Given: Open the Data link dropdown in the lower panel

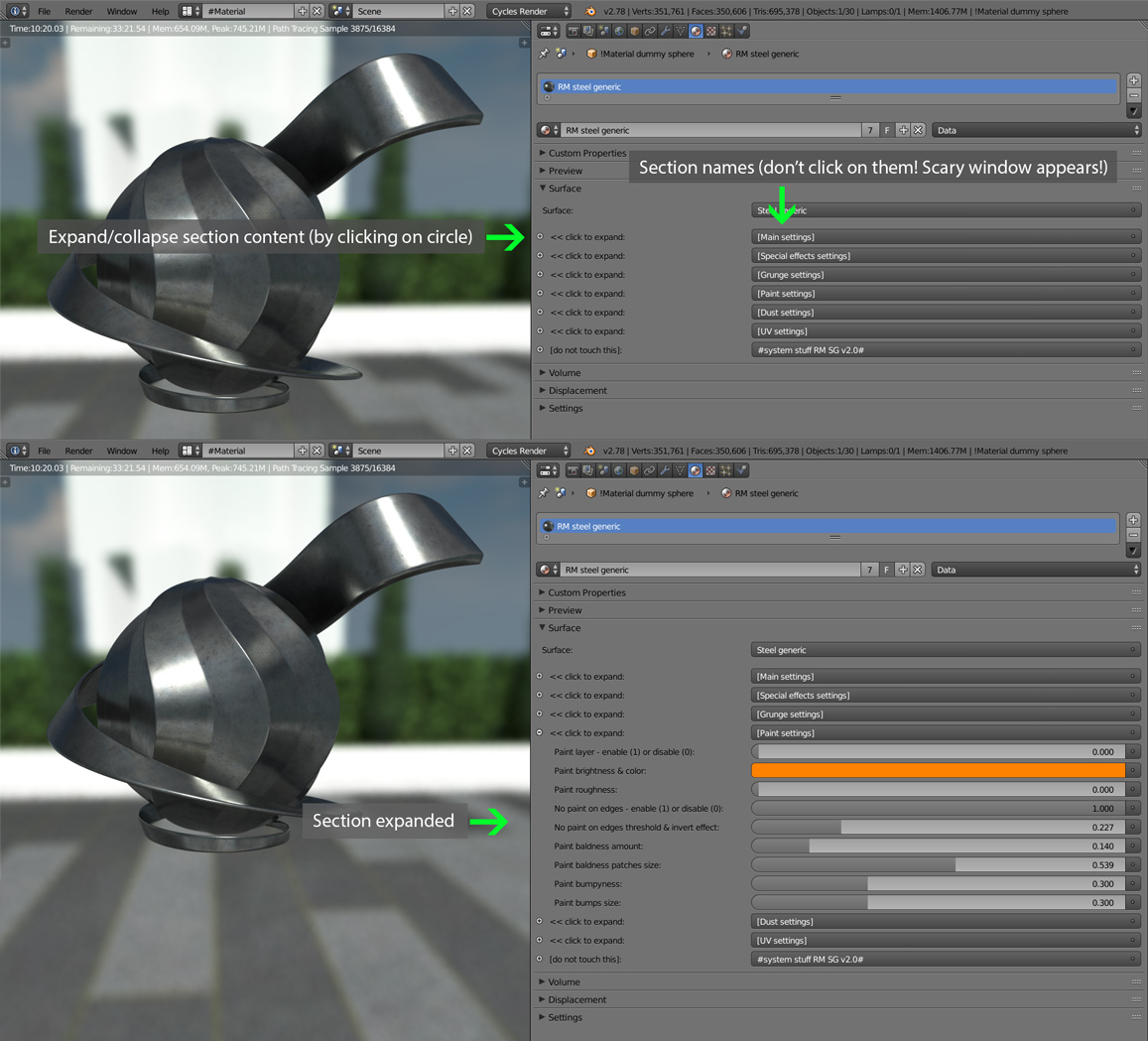Looking at the screenshot, I should tap(1037, 570).
